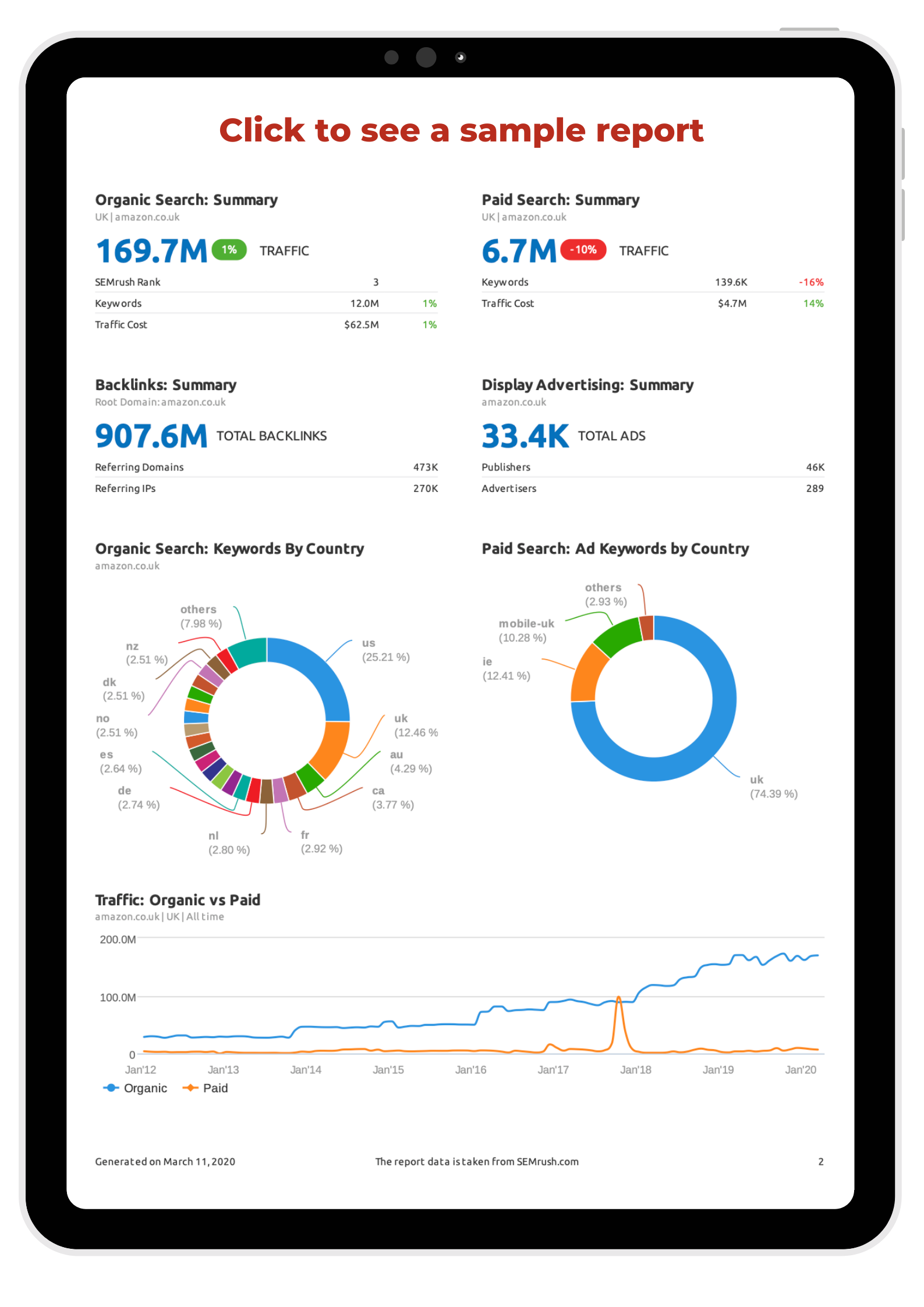The image size is (924, 1307).
Task: Select the Paid legend marker
Action: click(x=190, y=1088)
